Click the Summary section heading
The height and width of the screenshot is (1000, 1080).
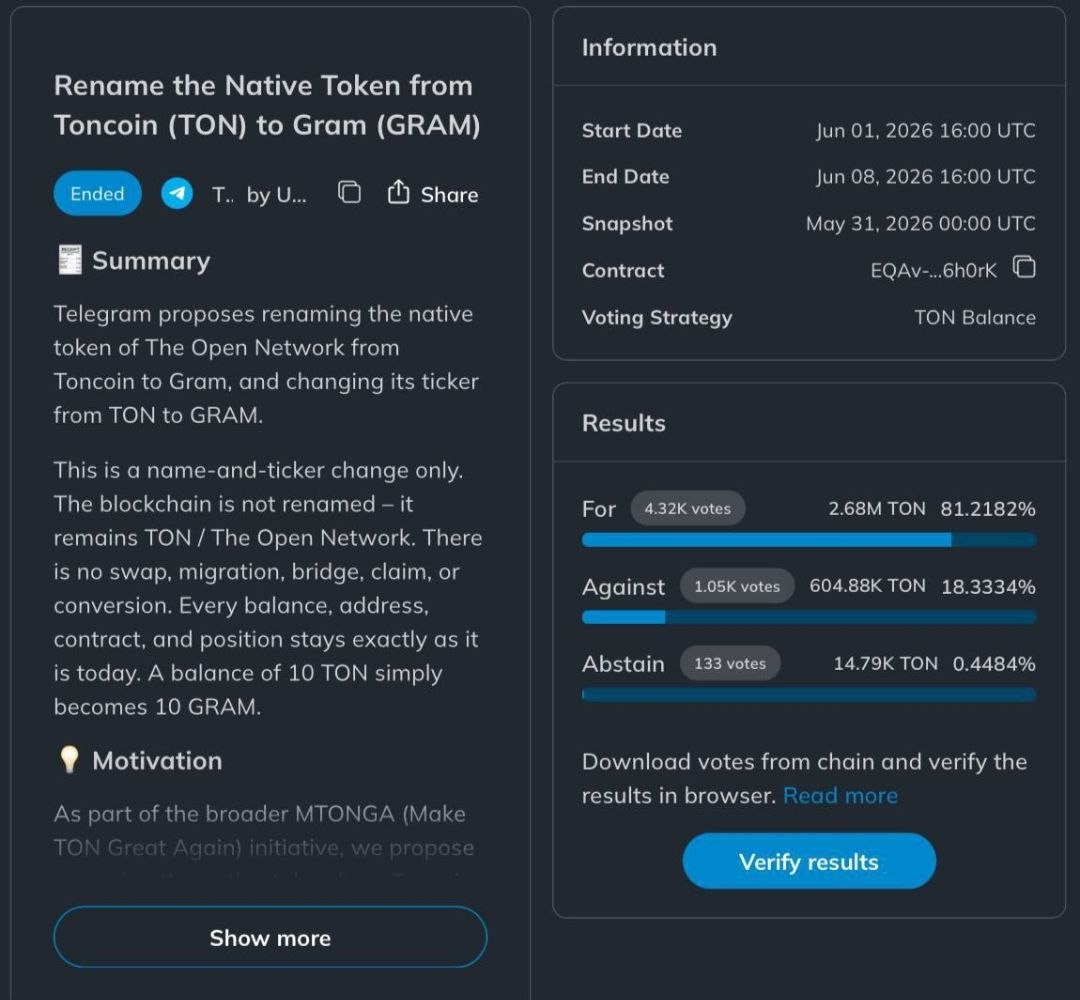(151, 261)
